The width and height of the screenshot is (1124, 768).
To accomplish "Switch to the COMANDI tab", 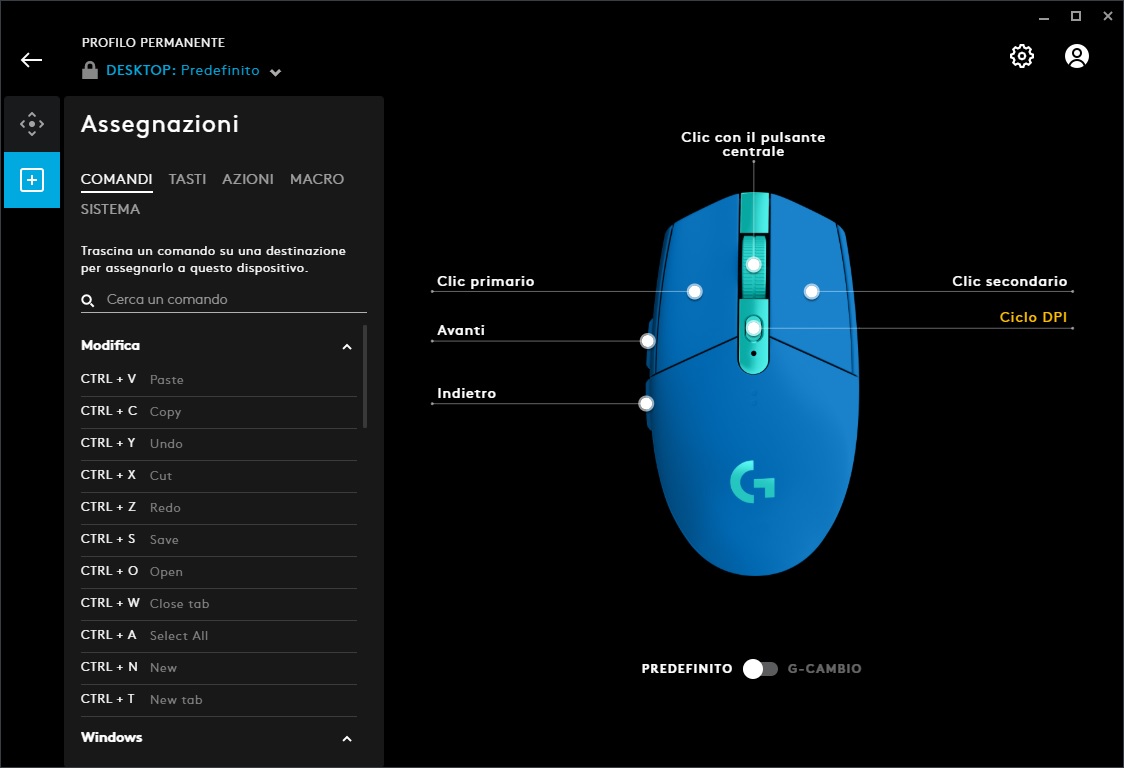I will (116, 179).
